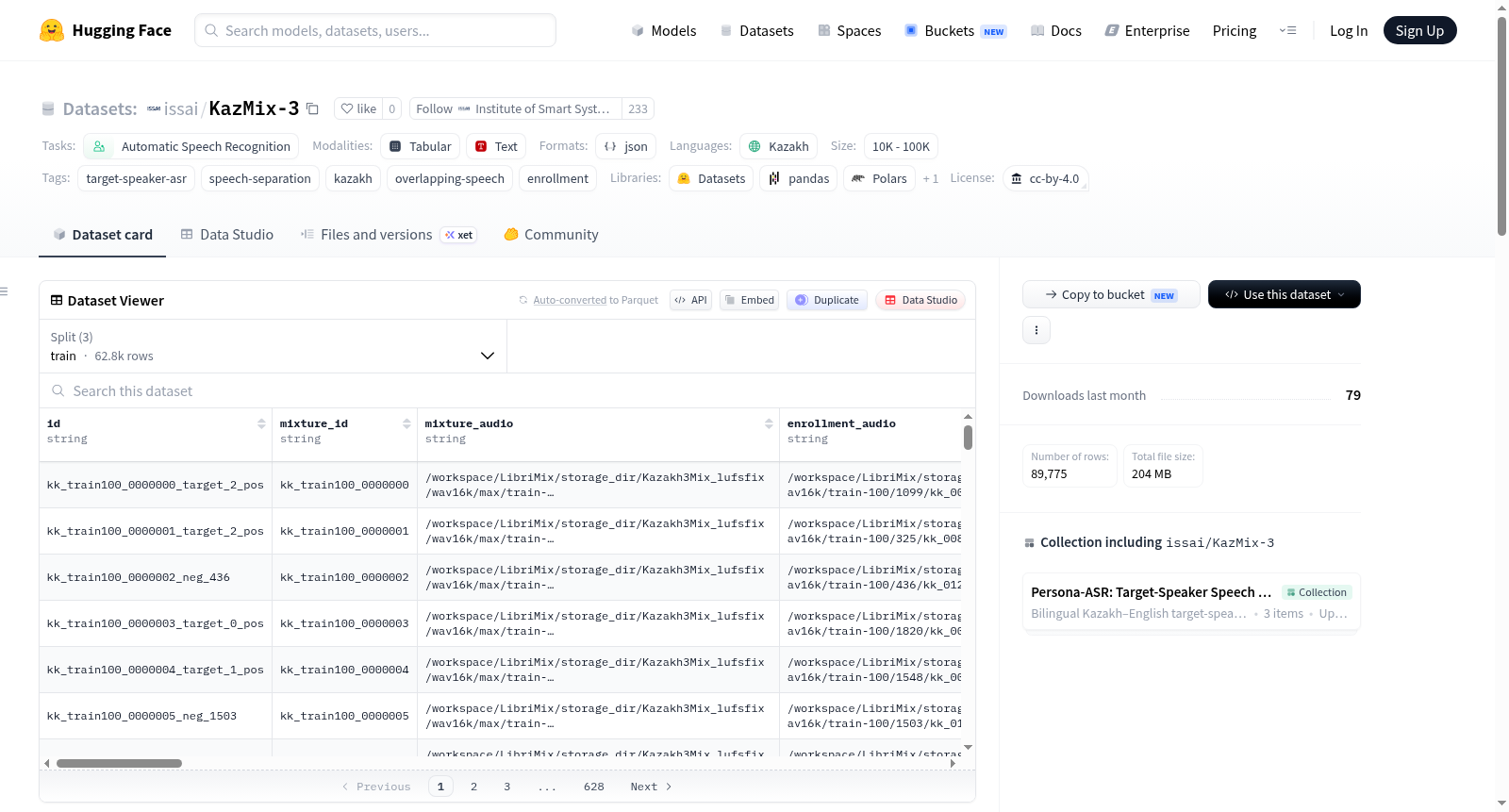Open the Datasets page
Image resolution: width=1509 pixels, height=812 pixels.
tap(756, 30)
